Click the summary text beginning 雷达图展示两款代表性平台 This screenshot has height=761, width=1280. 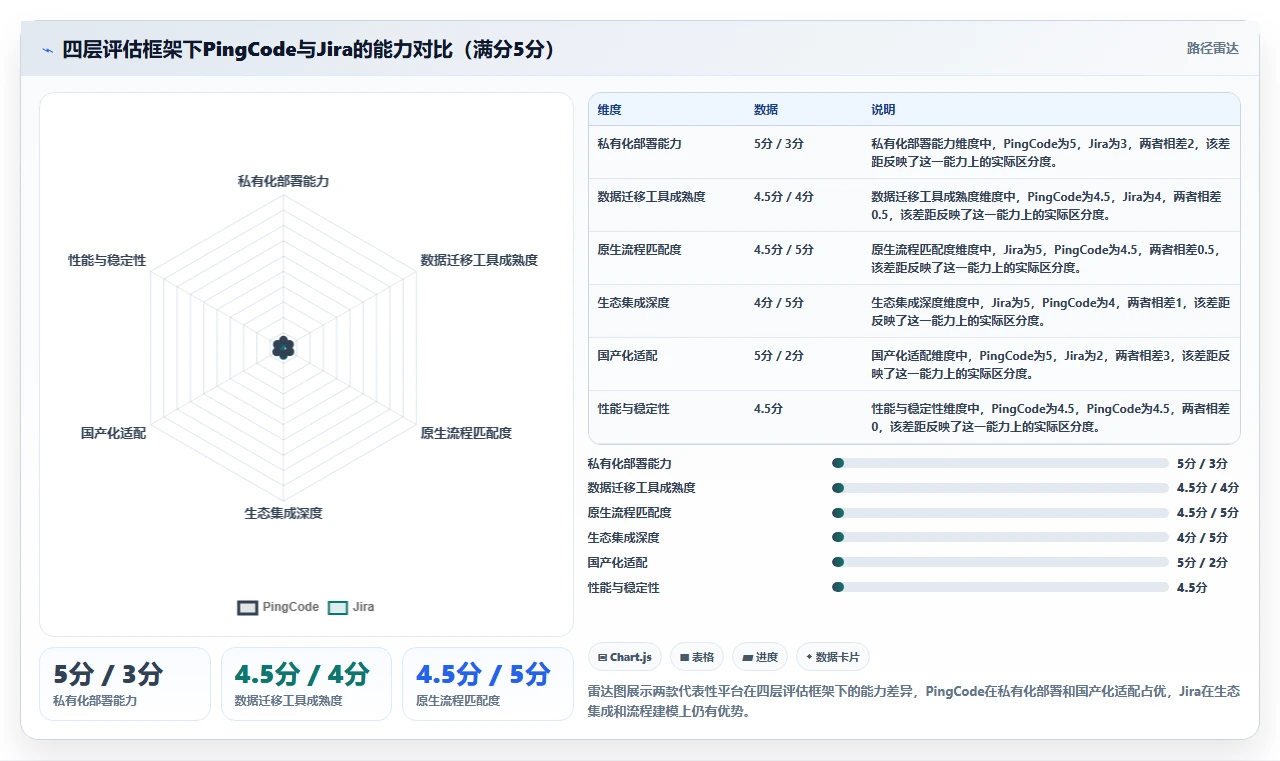914,701
